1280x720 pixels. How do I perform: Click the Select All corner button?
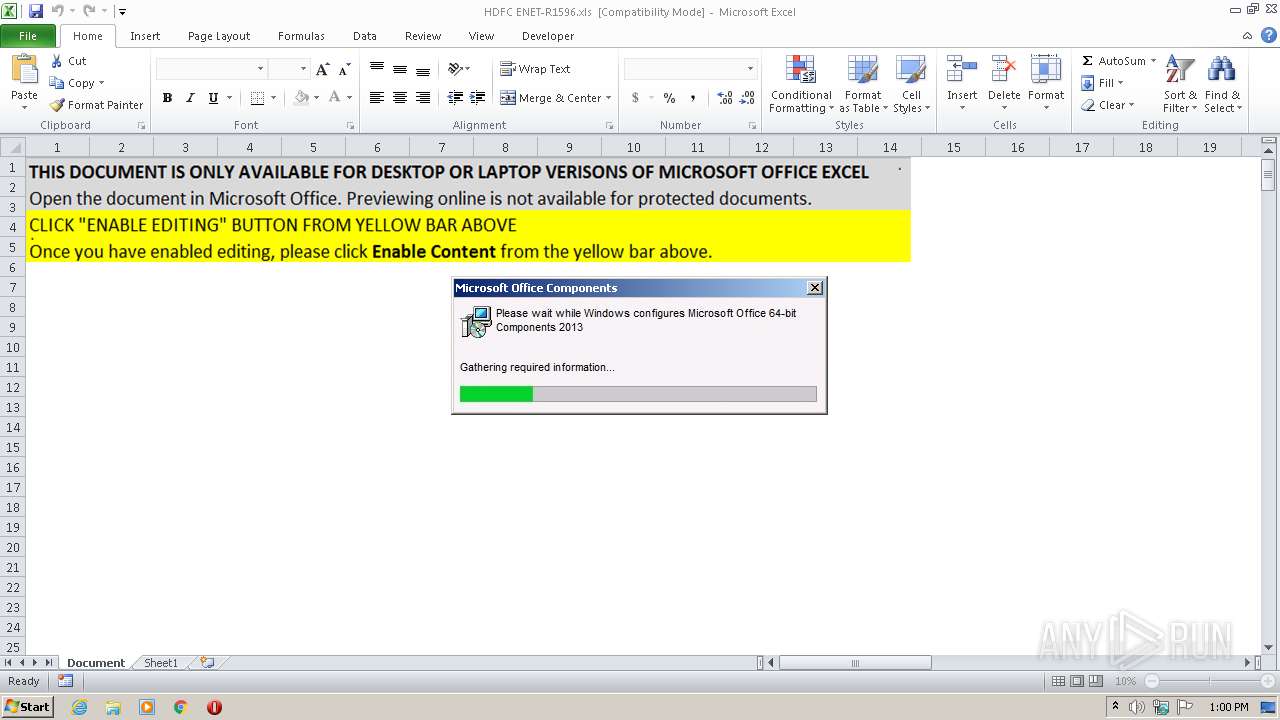(x=13, y=147)
